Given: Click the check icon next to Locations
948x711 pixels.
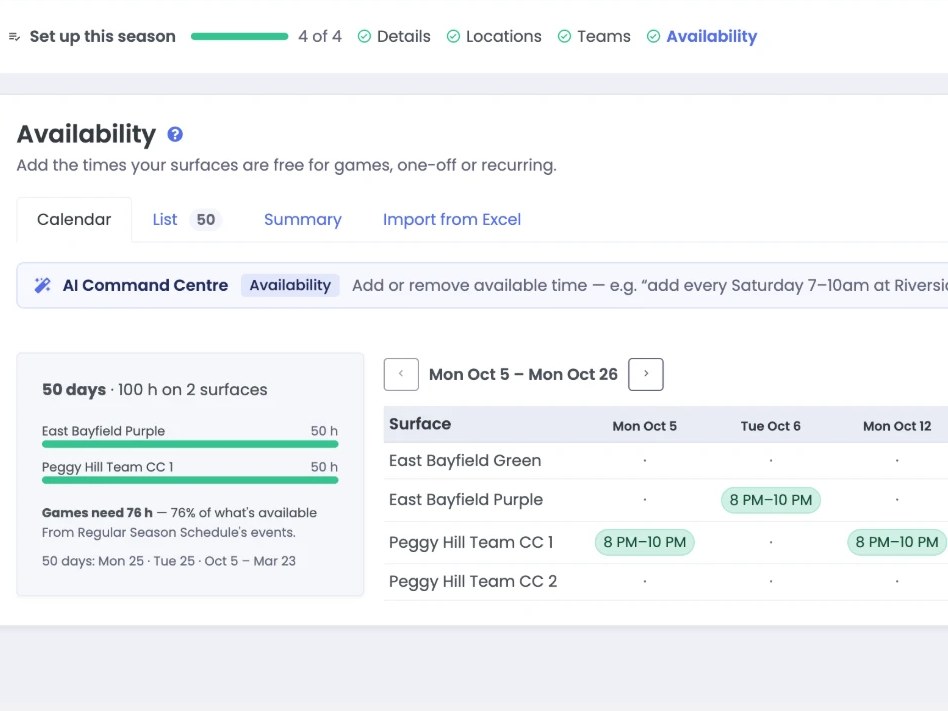Looking at the screenshot, I should (x=453, y=36).
